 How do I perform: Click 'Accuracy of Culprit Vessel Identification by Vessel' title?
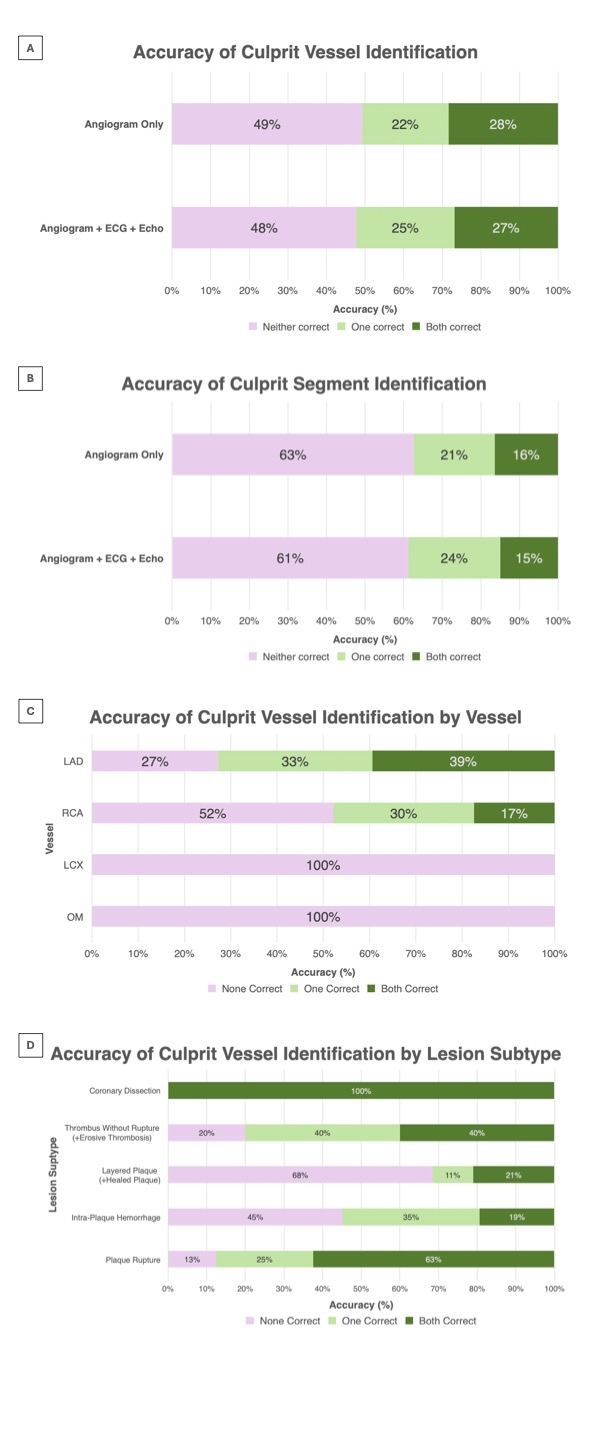click(306, 717)
